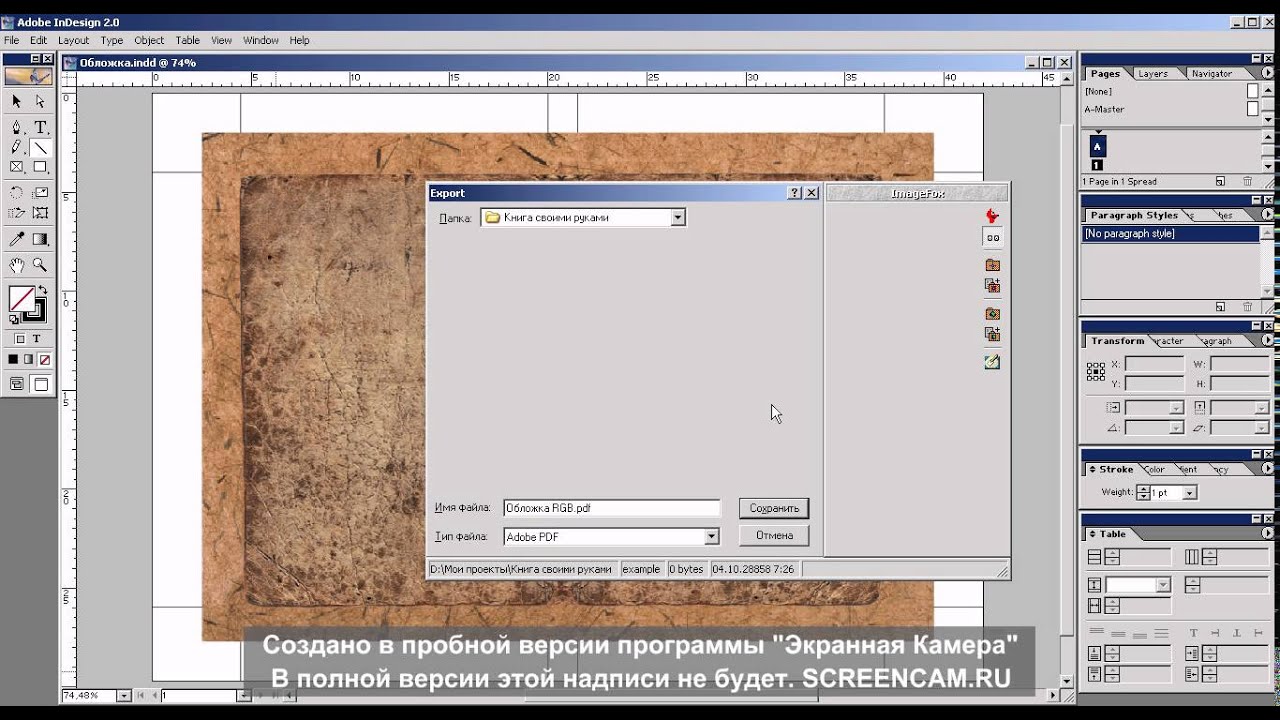Create new page in Pages palette
The width and height of the screenshot is (1280, 720).
click(x=1220, y=181)
